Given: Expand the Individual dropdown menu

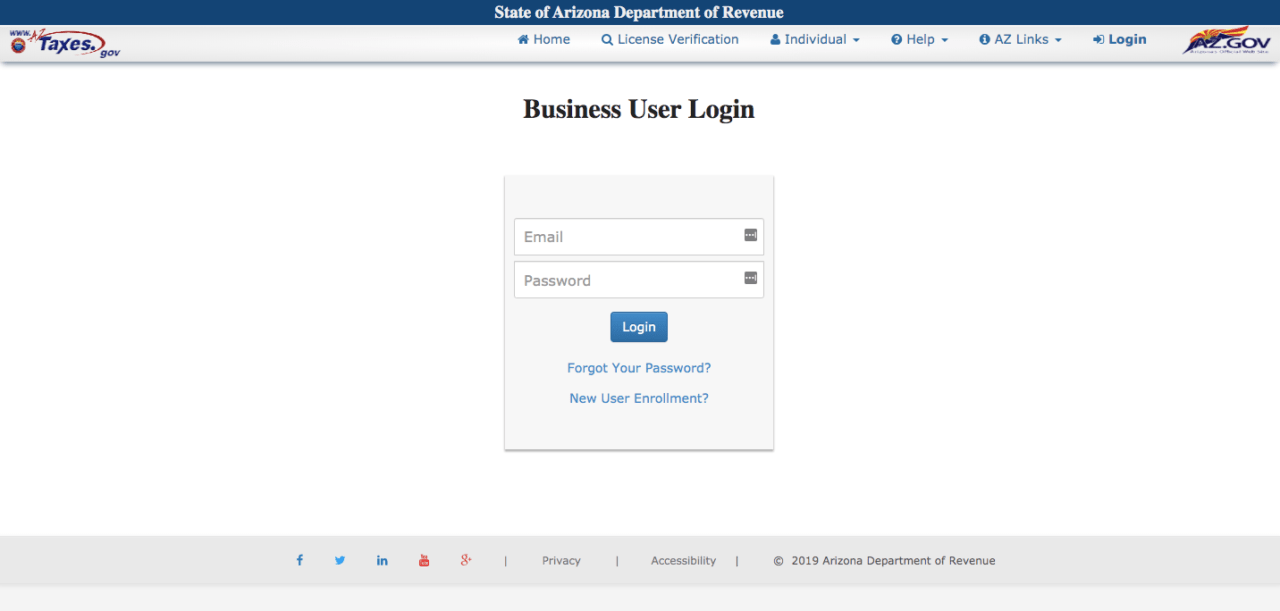Looking at the screenshot, I should pyautogui.click(x=815, y=40).
